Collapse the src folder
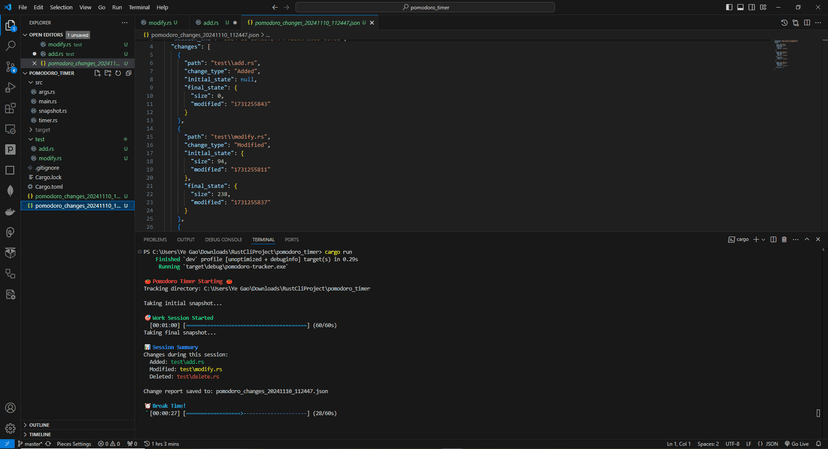Screen dimensions: 828x449 tap(38, 83)
